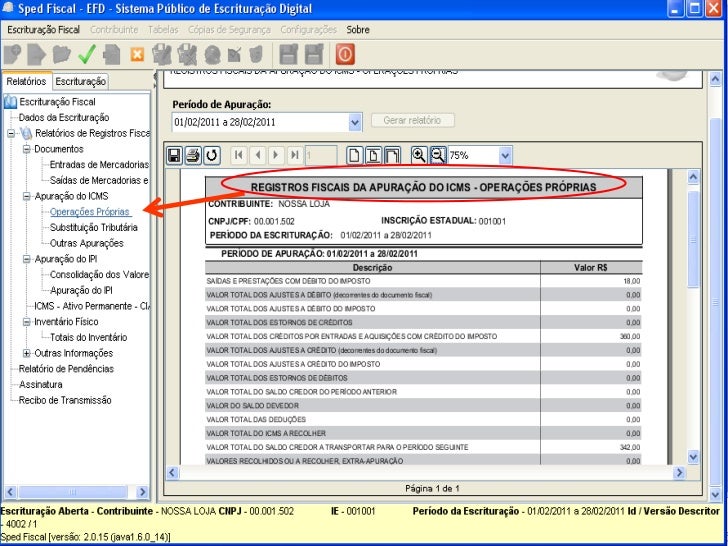Viewport: 728px width, 546px height.
Task: Go to the report's last page
Action: click(295, 155)
